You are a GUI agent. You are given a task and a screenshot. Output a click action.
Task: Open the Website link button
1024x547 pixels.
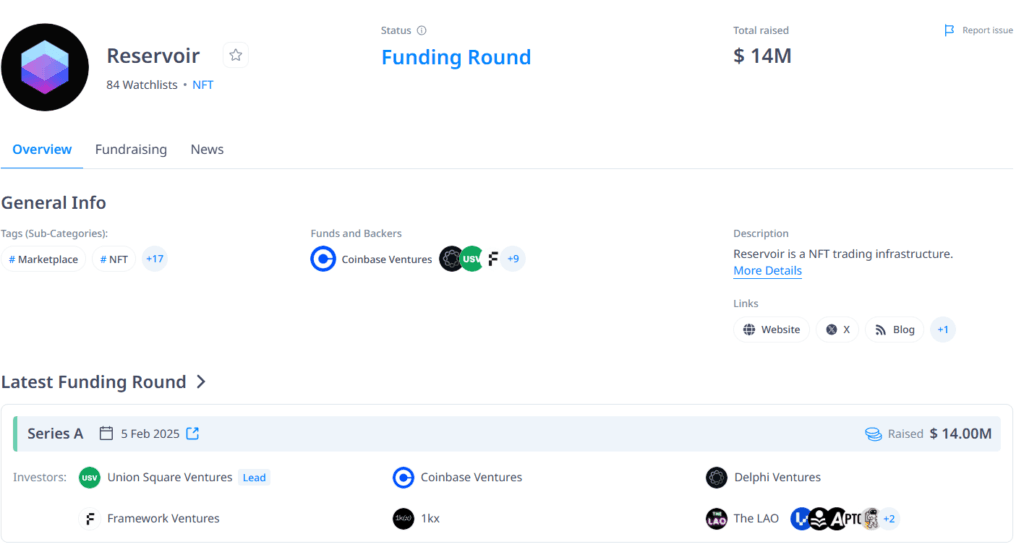point(771,329)
